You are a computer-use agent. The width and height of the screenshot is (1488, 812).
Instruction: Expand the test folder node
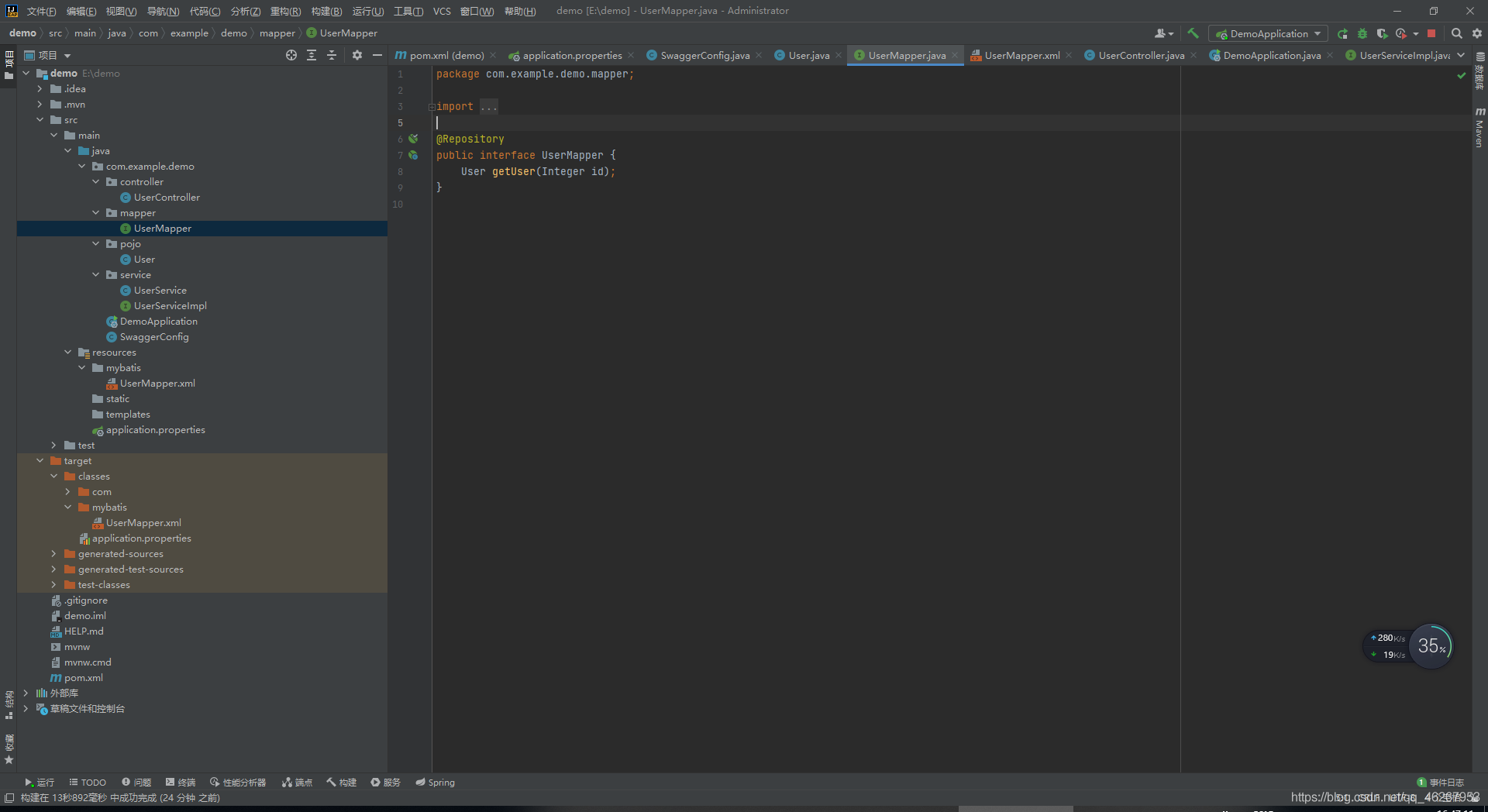click(53, 446)
